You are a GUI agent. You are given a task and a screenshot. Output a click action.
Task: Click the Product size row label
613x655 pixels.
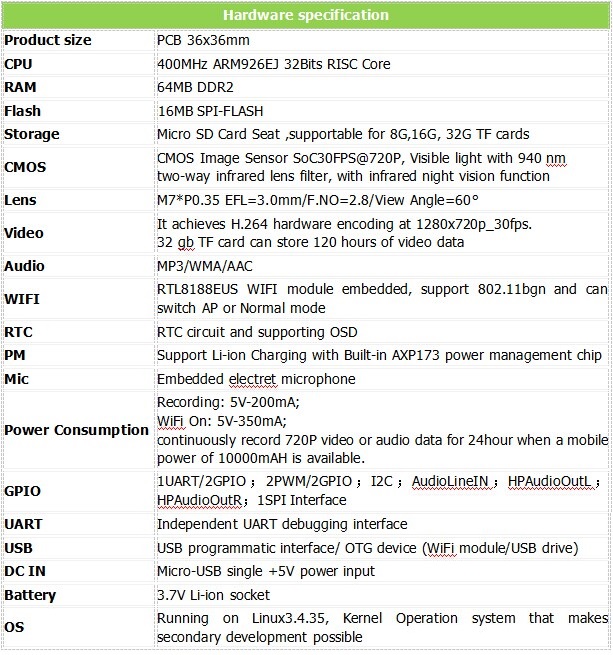48,40
